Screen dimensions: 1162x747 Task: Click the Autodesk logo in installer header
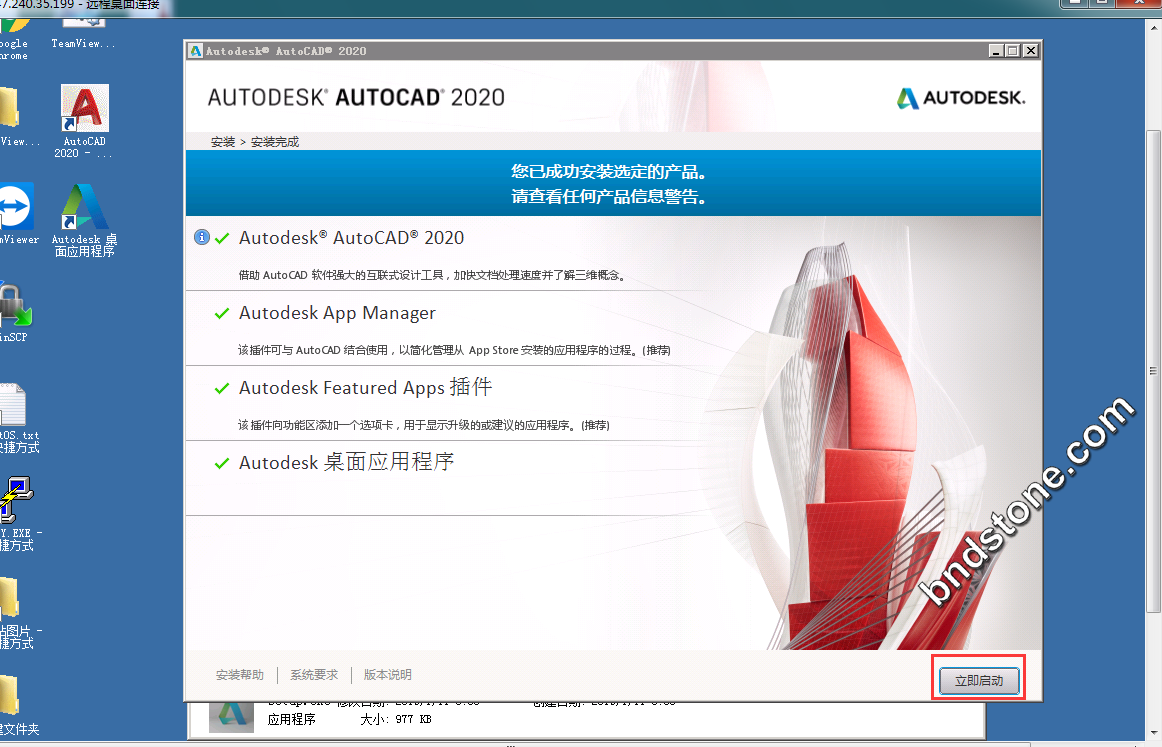point(961,98)
